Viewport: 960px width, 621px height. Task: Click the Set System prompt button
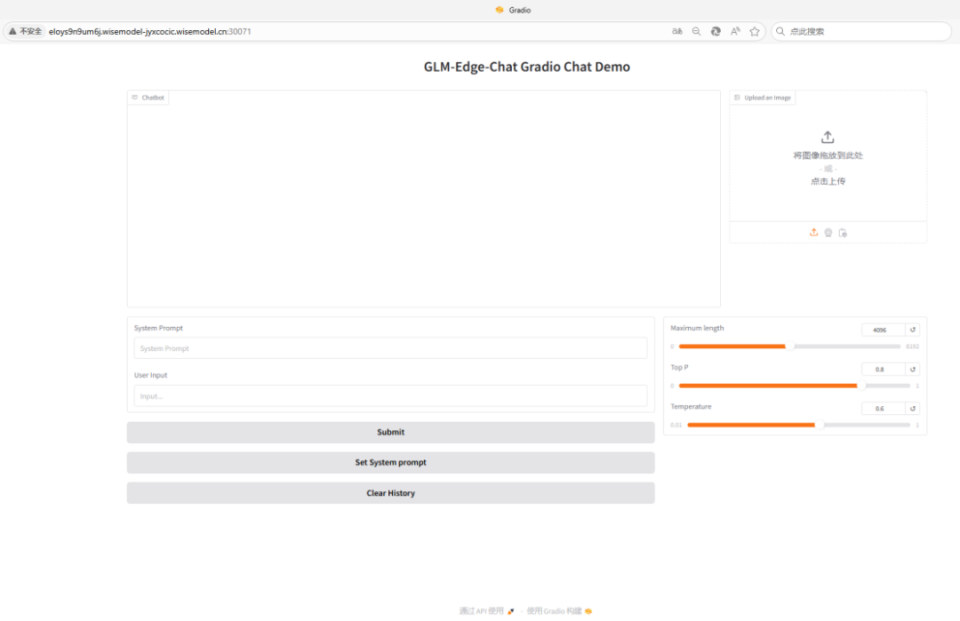click(390, 462)
